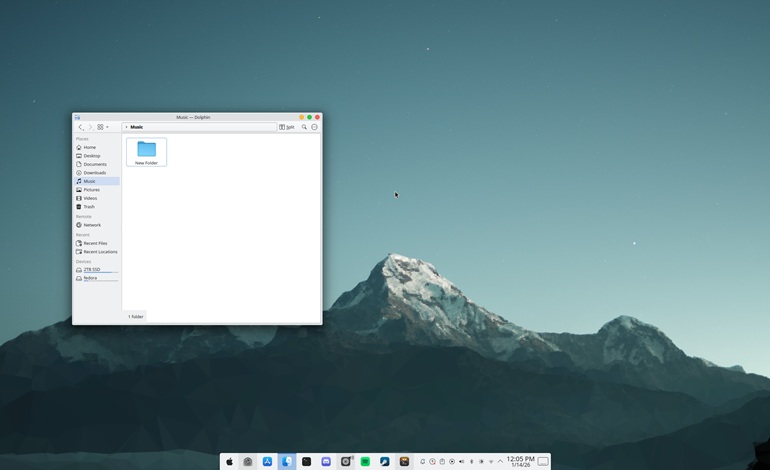Open the fedora device

click(x=91, y=278)
